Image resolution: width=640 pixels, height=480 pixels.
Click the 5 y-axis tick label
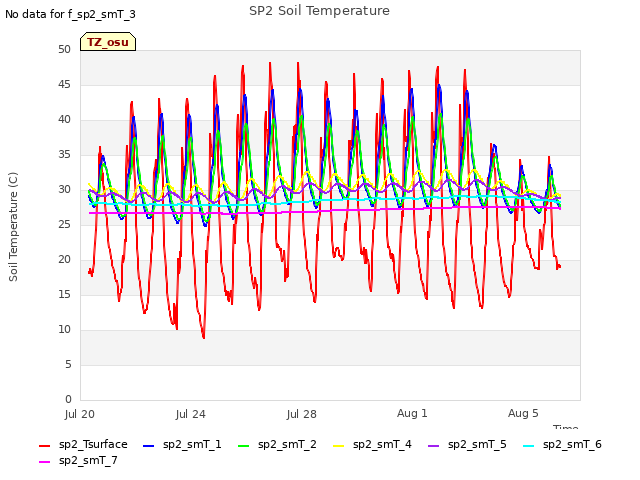coord(68,364)
